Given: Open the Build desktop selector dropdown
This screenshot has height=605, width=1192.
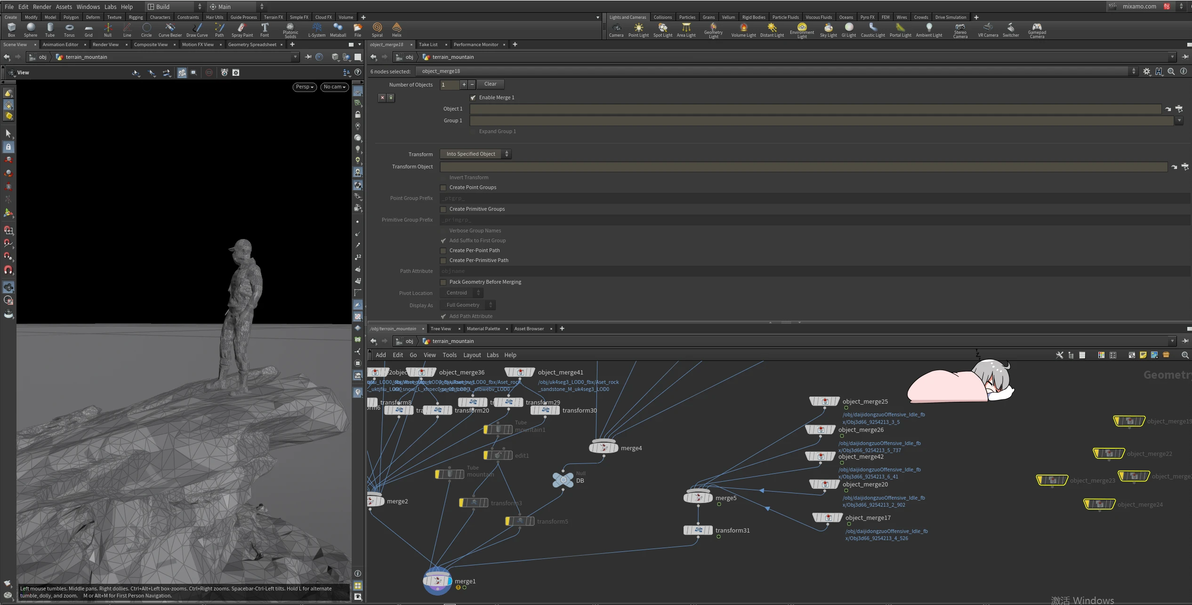Looking at the screenshot, I should pos(173,7).
